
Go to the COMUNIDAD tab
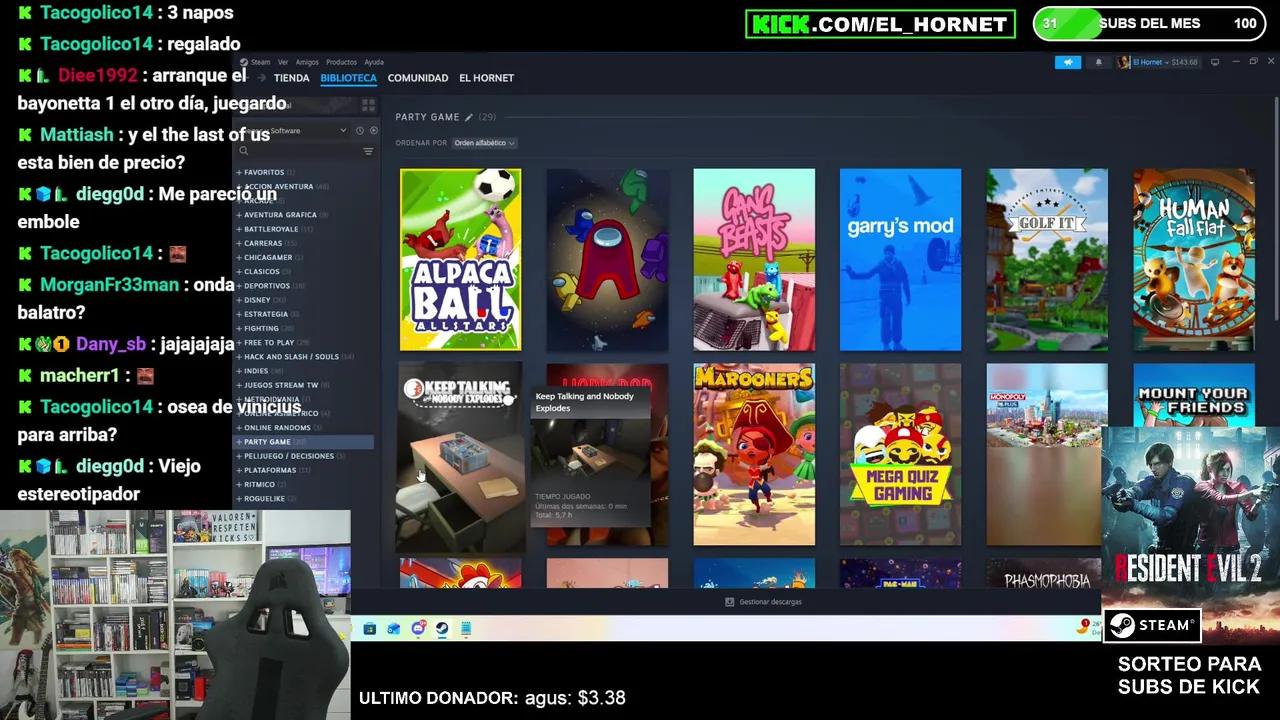pyautogui.click(x=417, y=78)
